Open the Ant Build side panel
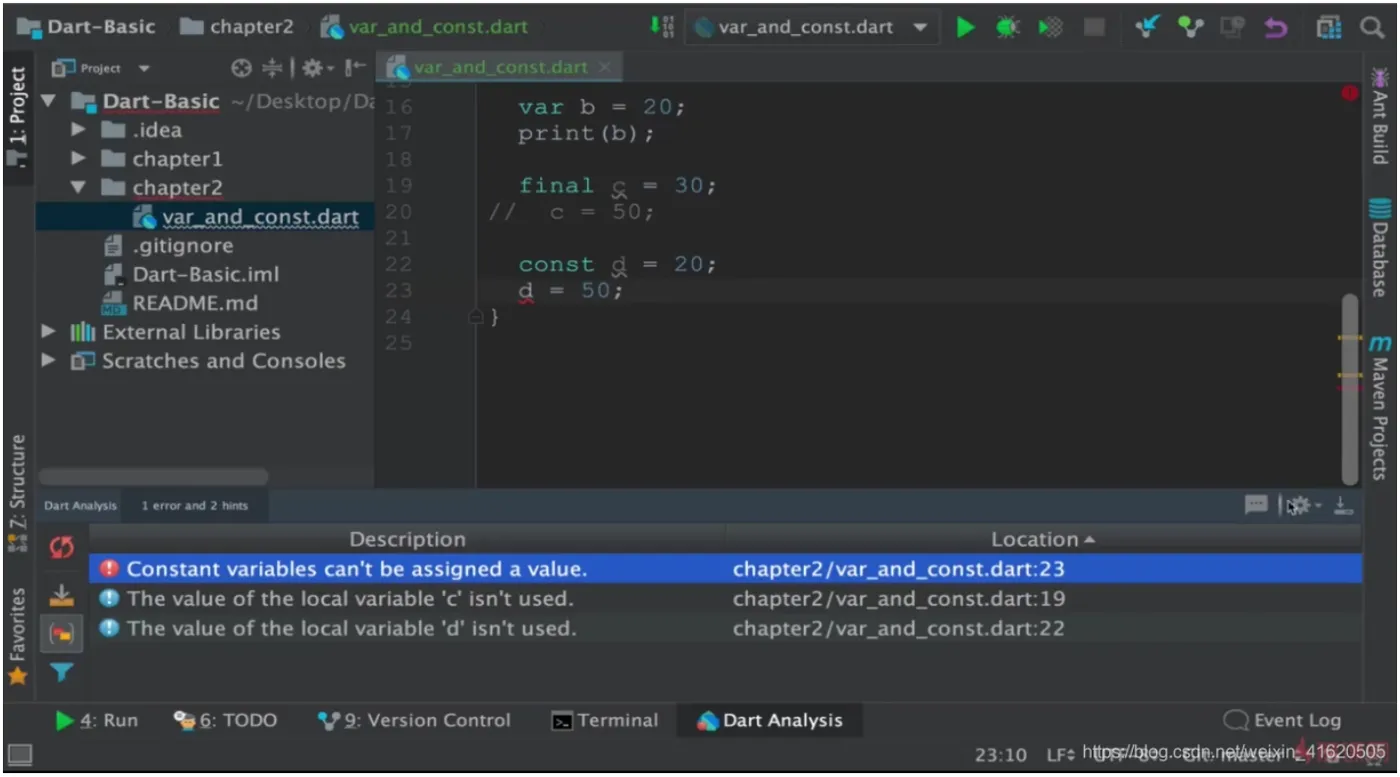 (x=1380, y=115)
